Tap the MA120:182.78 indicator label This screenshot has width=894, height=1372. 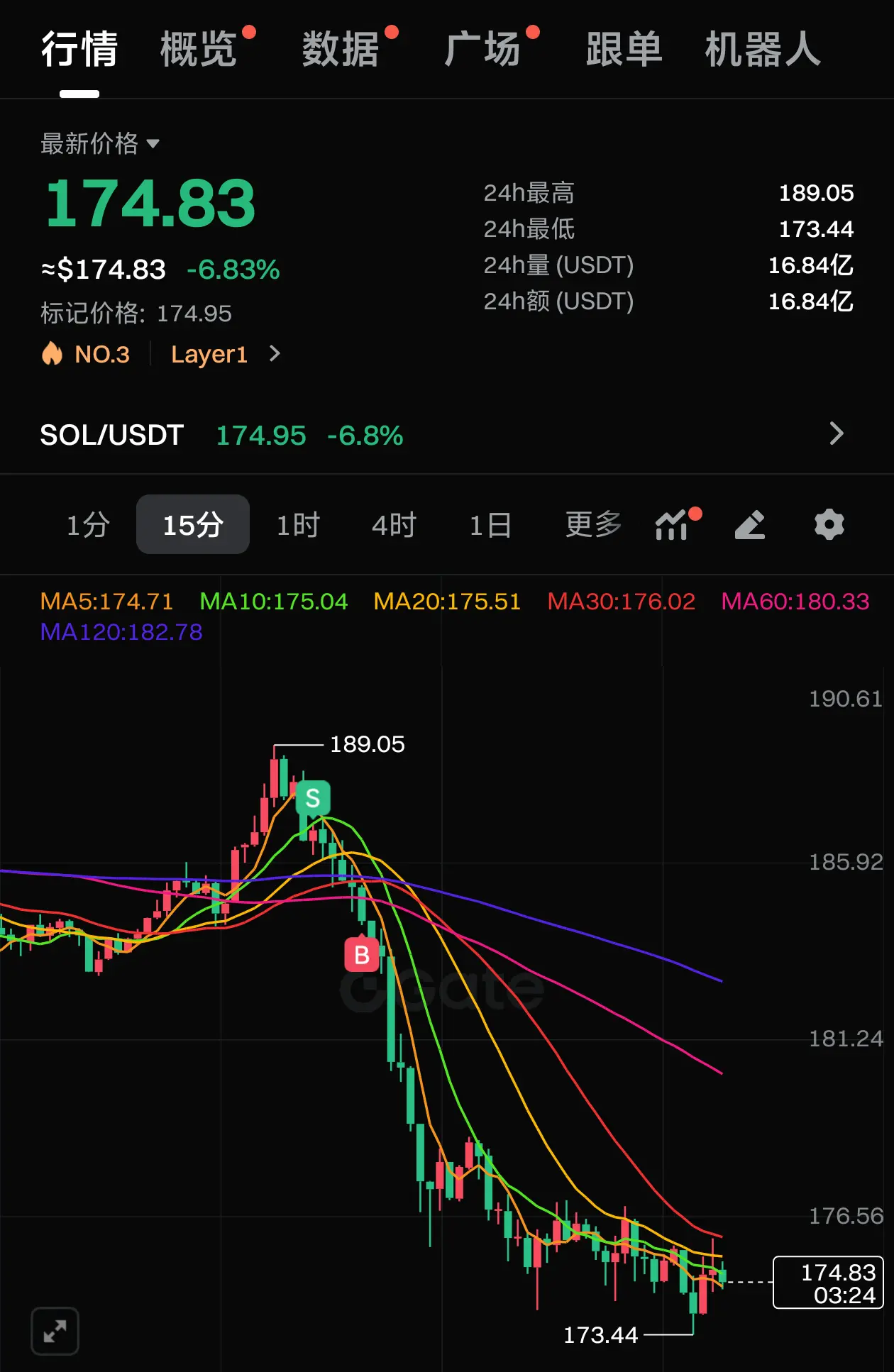coord(121,632)
